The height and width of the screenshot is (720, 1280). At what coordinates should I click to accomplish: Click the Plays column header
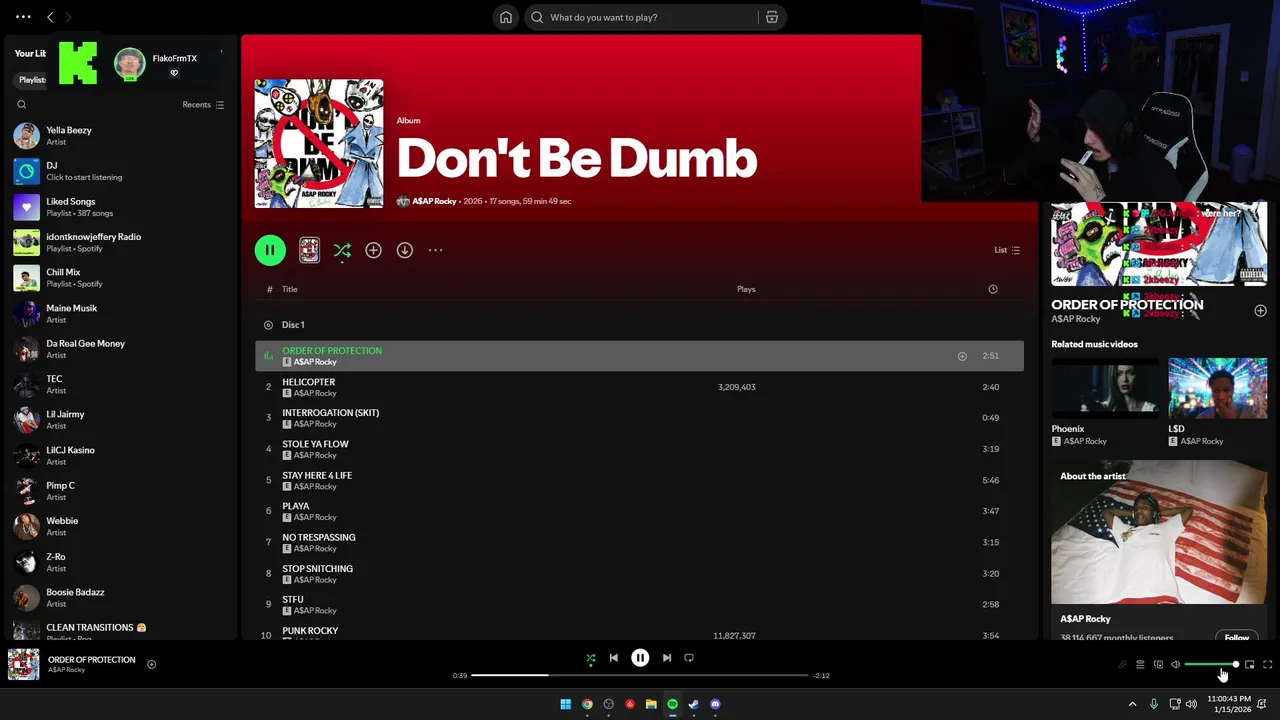click(x=746, y=289)
